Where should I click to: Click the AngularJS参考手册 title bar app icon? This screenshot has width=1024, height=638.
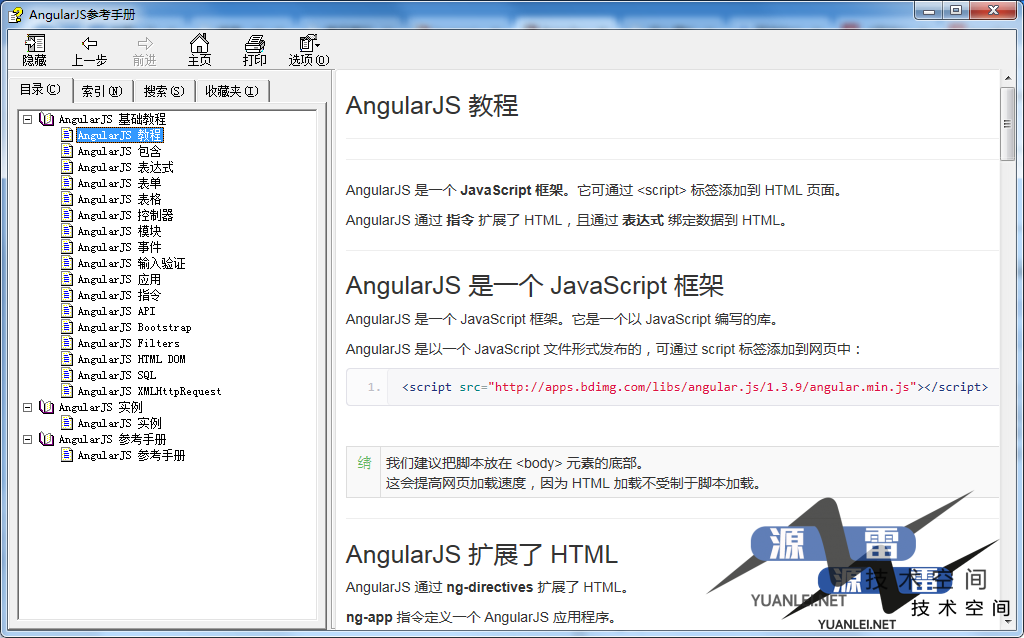[16, 14]
